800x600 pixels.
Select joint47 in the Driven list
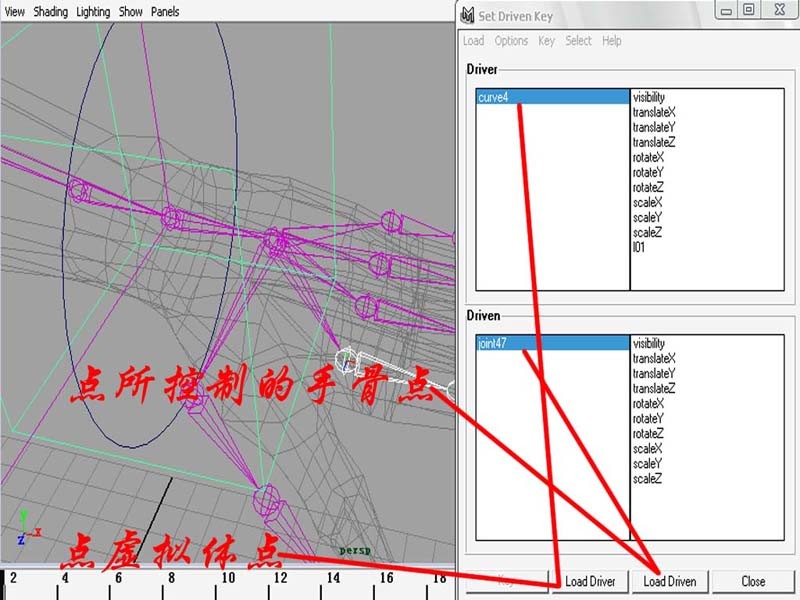point(553,343)
